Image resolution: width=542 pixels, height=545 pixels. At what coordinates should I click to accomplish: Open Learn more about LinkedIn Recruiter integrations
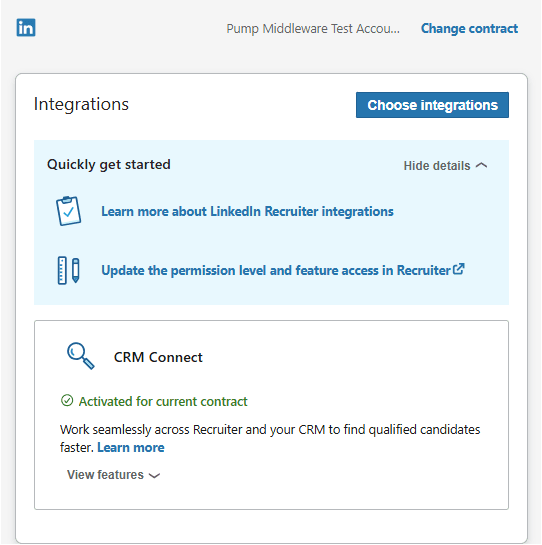(247, 211)
